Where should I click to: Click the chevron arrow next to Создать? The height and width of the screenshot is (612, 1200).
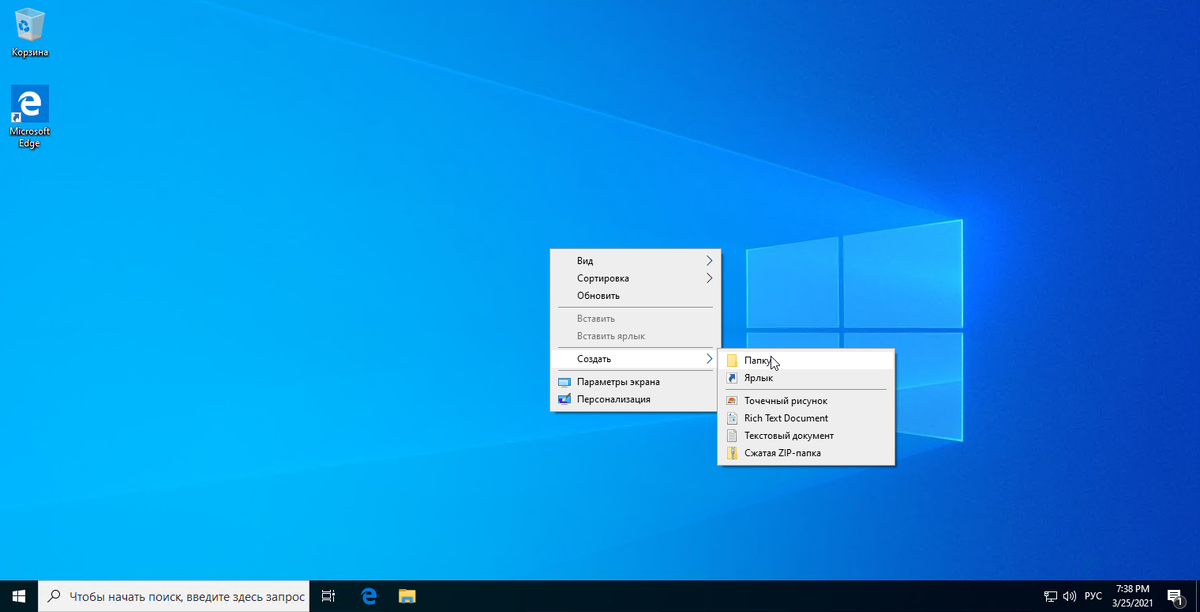[x=710, y=359]
